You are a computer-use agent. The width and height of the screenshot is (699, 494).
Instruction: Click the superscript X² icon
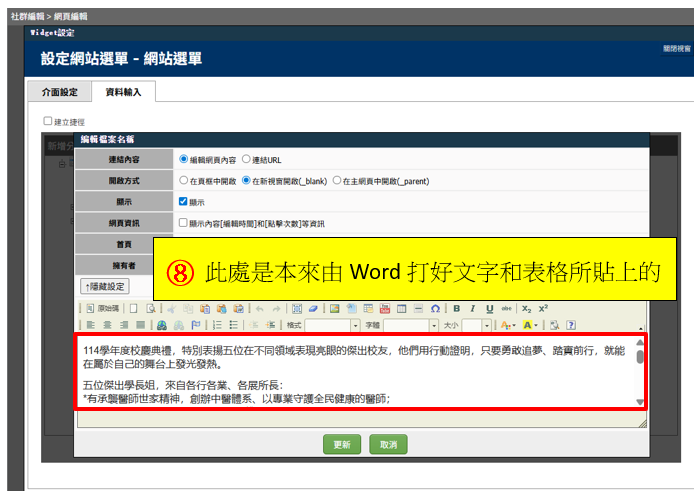(543, 309)
